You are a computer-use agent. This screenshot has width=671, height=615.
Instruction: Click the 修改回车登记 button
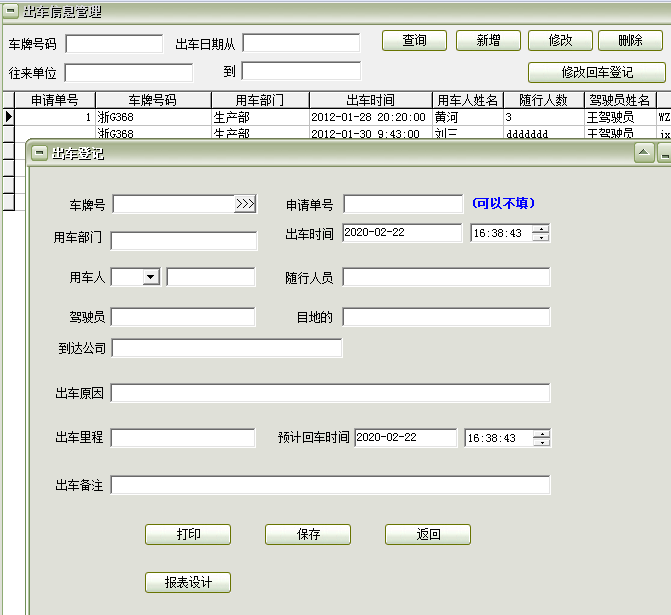click(597, 72)
